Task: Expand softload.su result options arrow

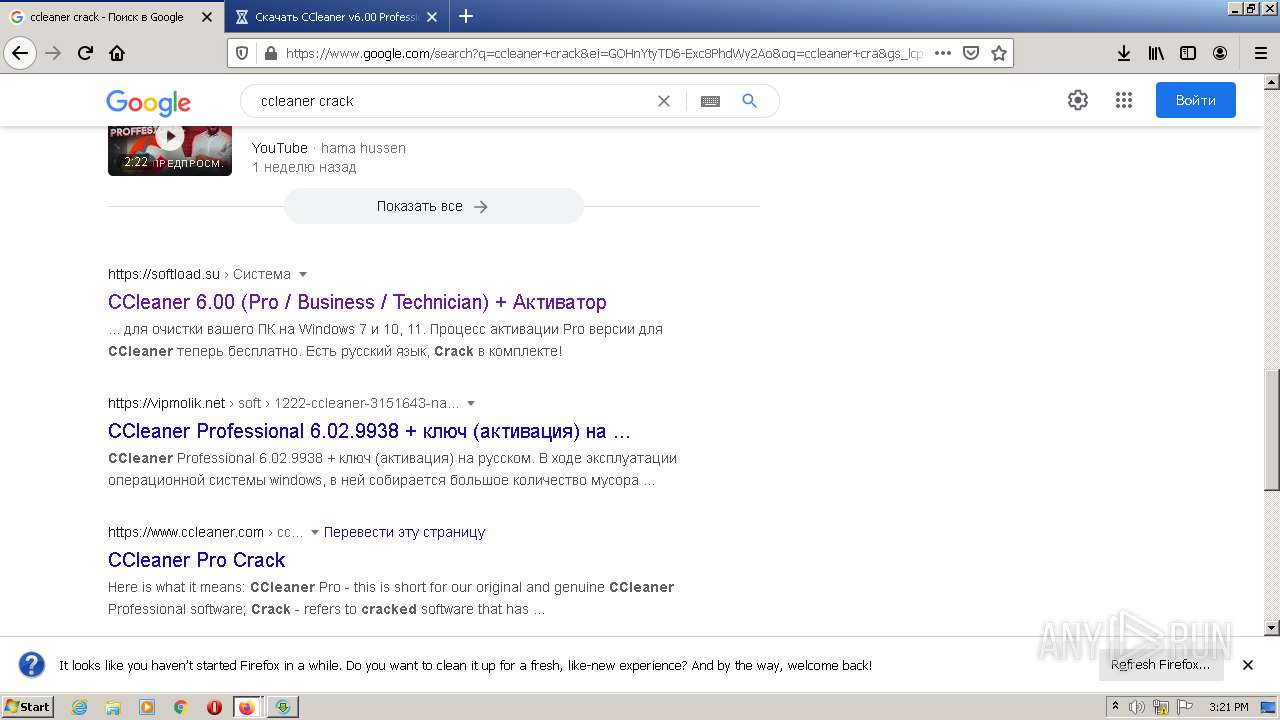Action: (303, 274)
